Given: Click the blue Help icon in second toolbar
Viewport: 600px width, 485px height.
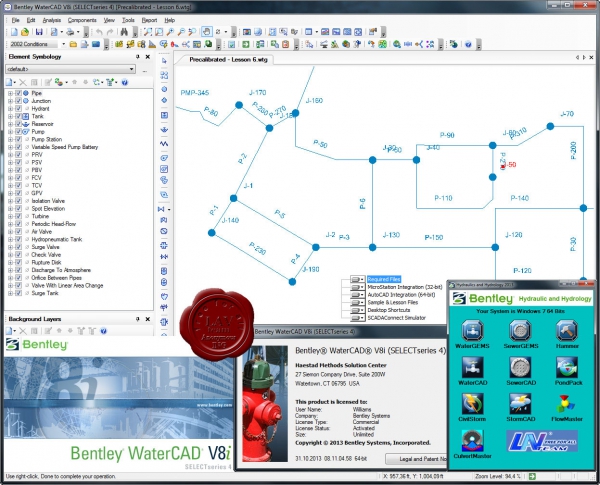Looking at the screenshot, I should tap(468, 44).
